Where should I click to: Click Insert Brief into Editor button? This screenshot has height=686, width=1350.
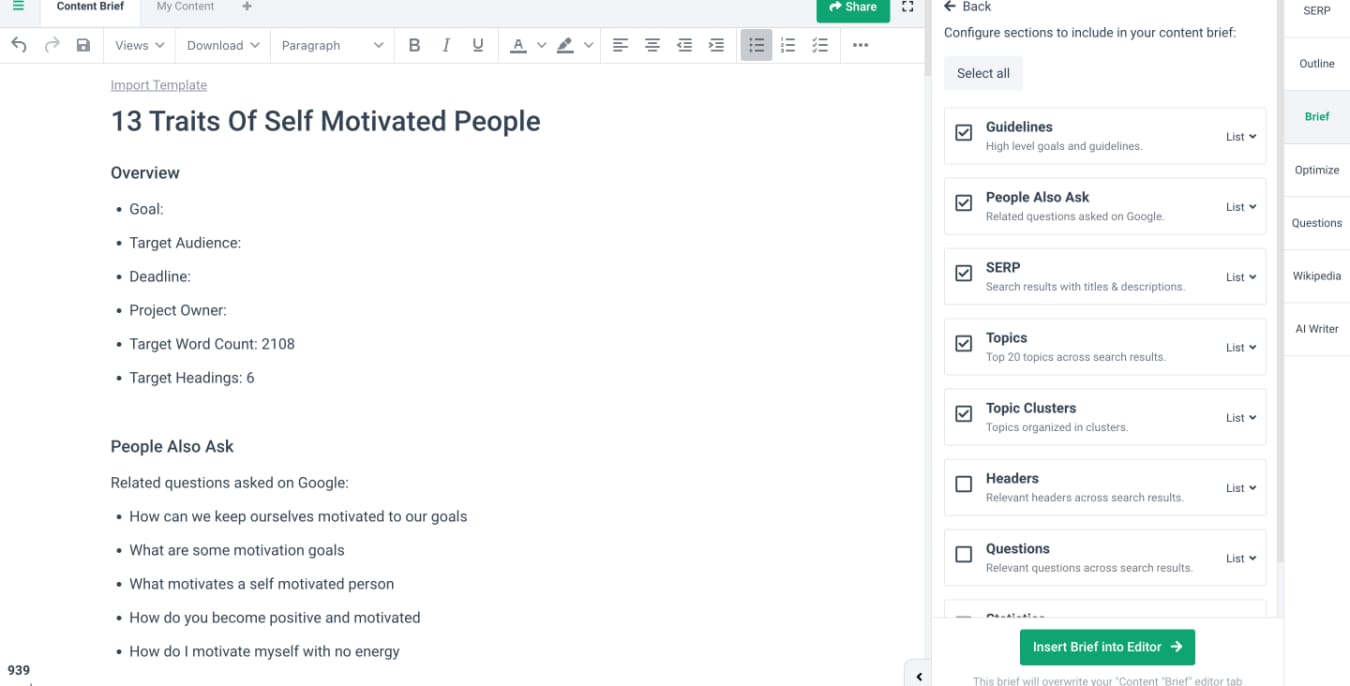point(1107,647)
